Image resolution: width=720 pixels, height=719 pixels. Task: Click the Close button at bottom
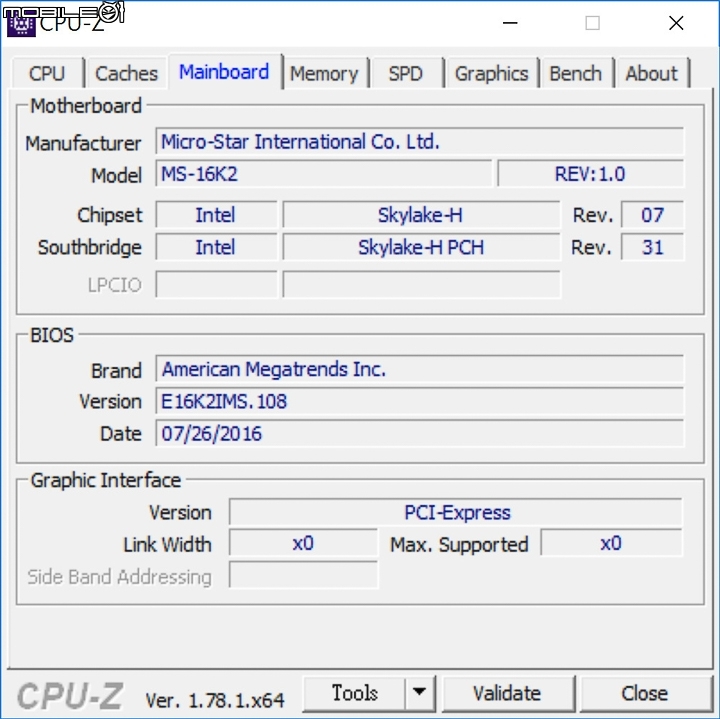(645, 693)
